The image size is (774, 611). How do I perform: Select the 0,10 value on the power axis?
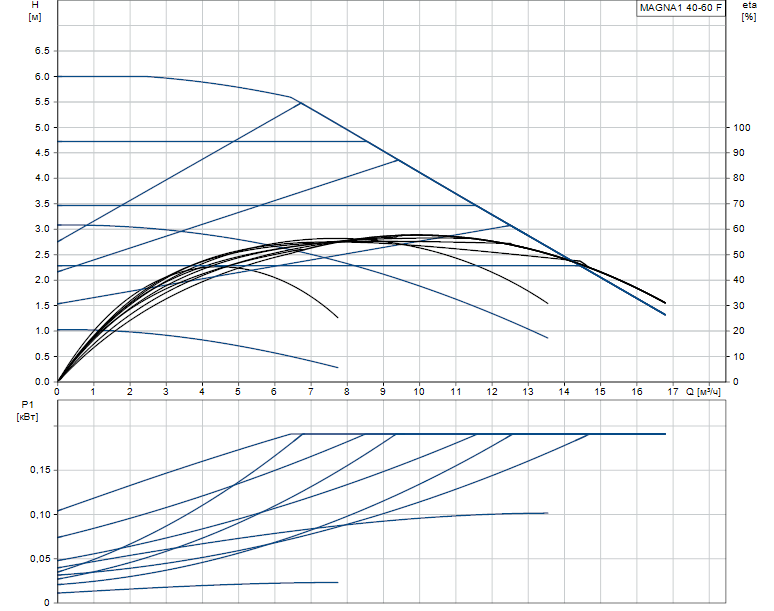click(x=40, y=514)
